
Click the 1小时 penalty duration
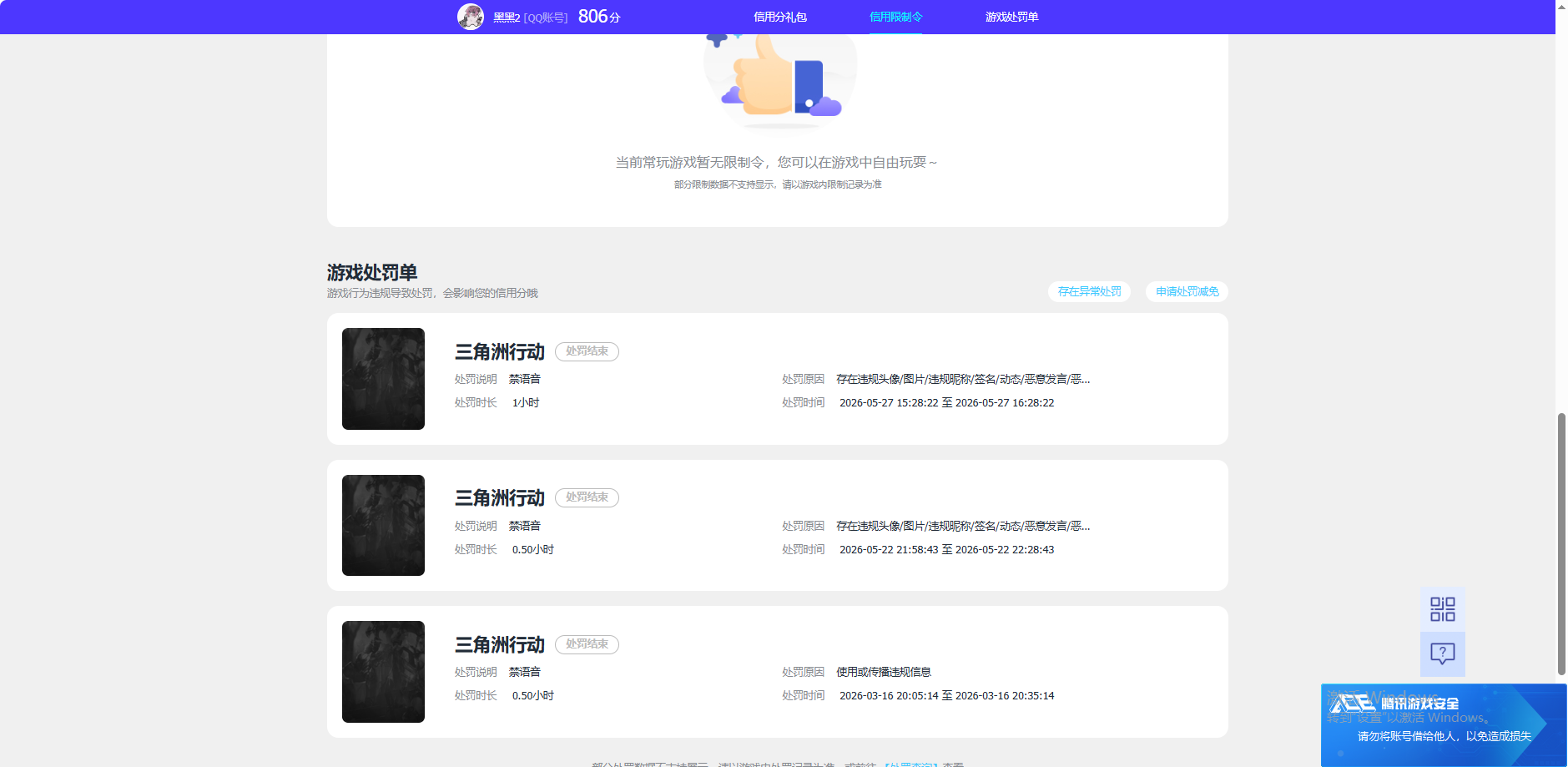(526, 402)
